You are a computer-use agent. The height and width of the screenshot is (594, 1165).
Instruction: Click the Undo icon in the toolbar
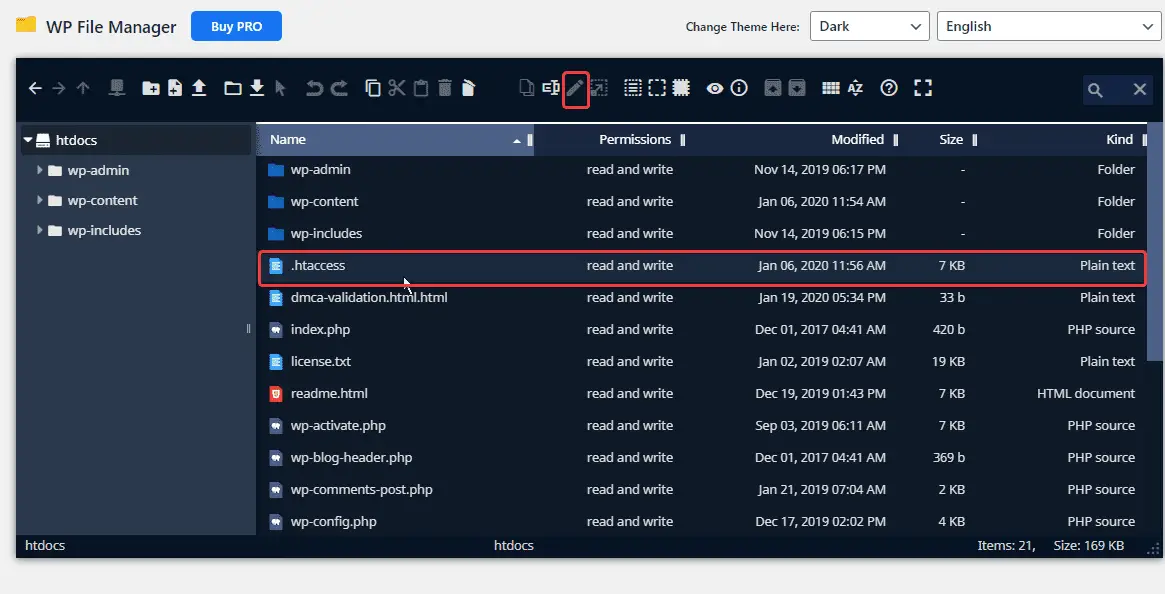pyautogui.click(x=315, y=88)
